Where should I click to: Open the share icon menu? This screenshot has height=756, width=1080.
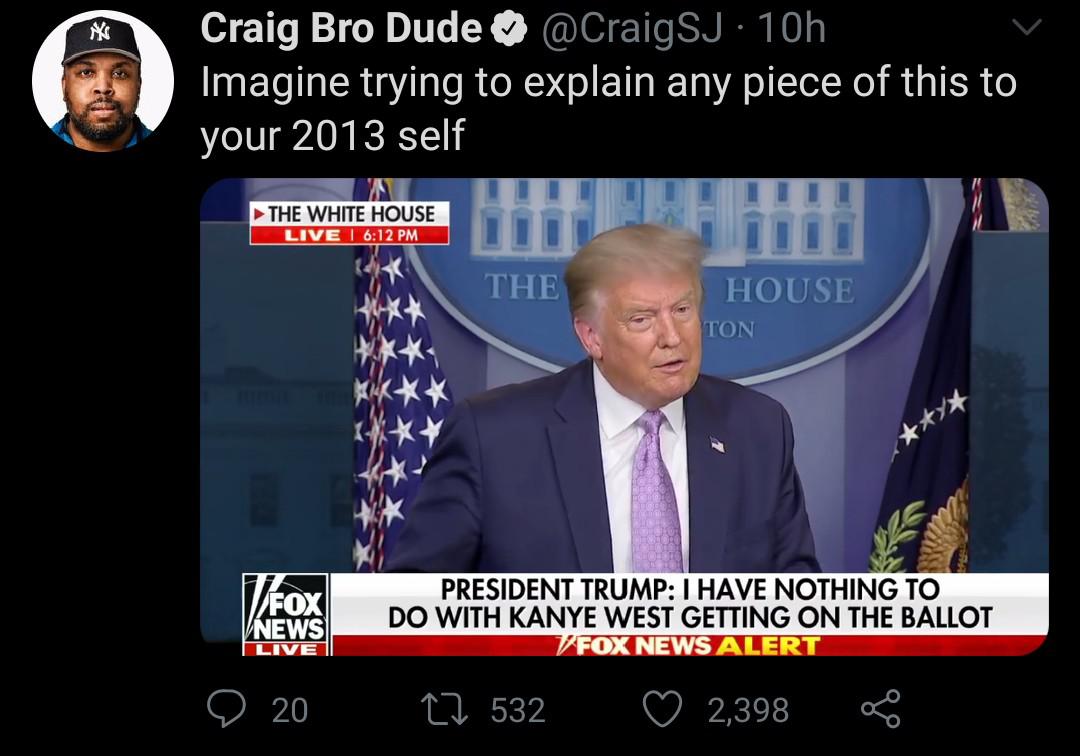tap(881, 709)
